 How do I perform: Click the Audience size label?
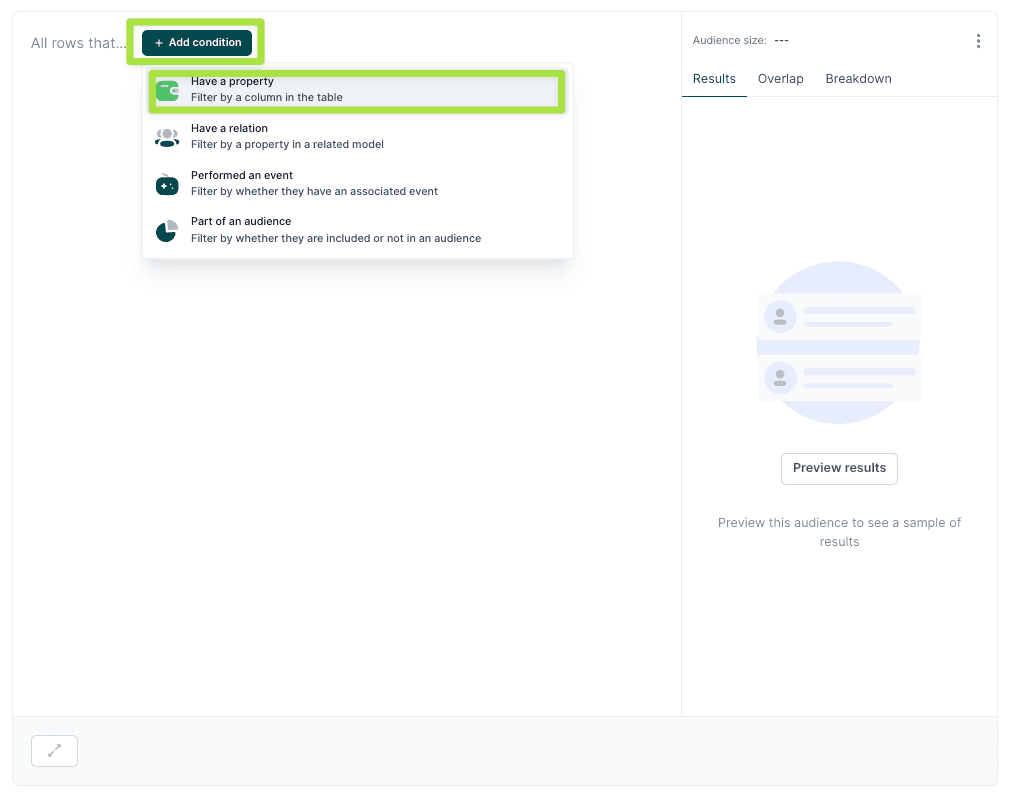[729, 41]
